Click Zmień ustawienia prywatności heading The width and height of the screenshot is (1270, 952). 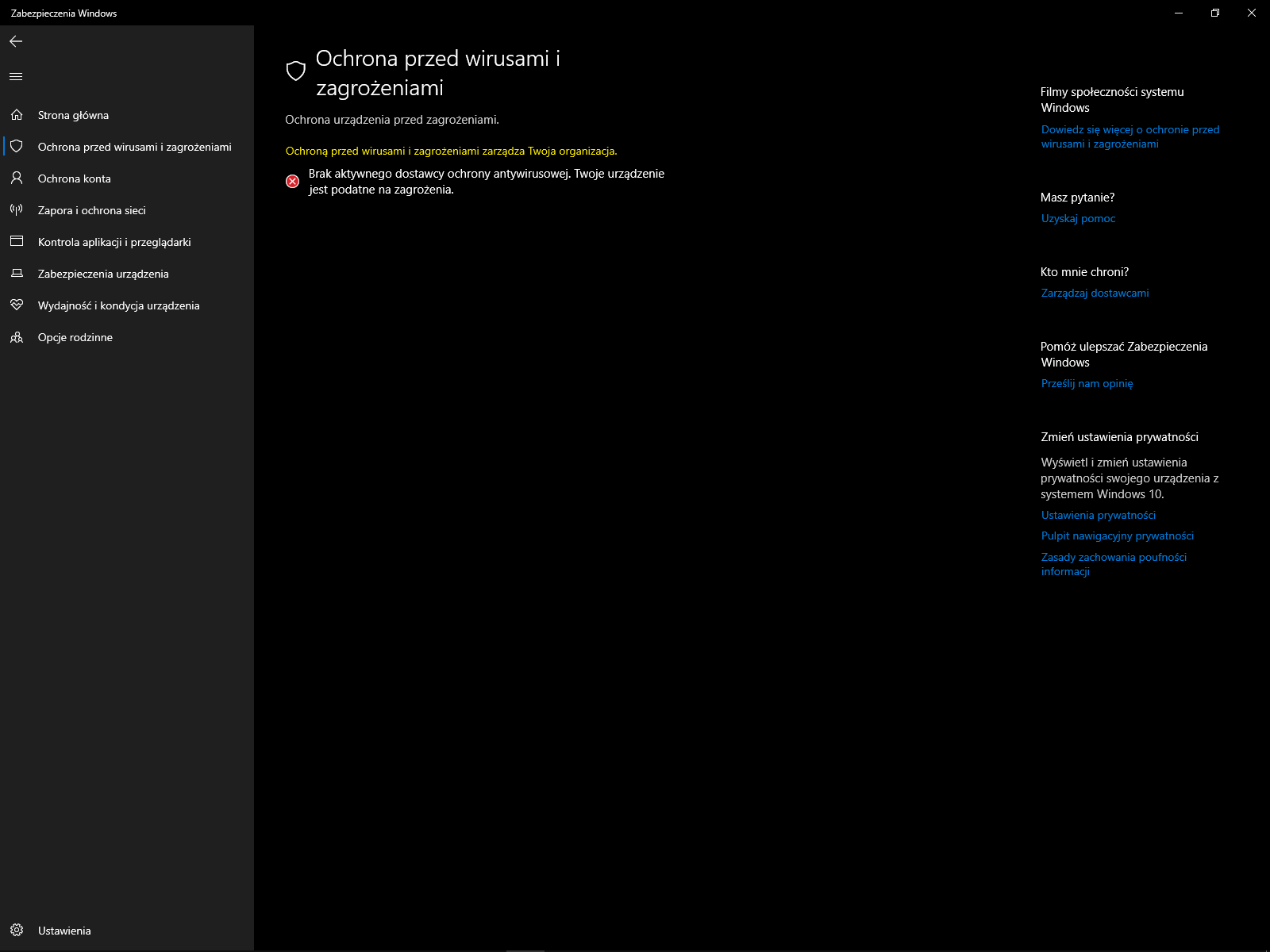coord(1120,437)
